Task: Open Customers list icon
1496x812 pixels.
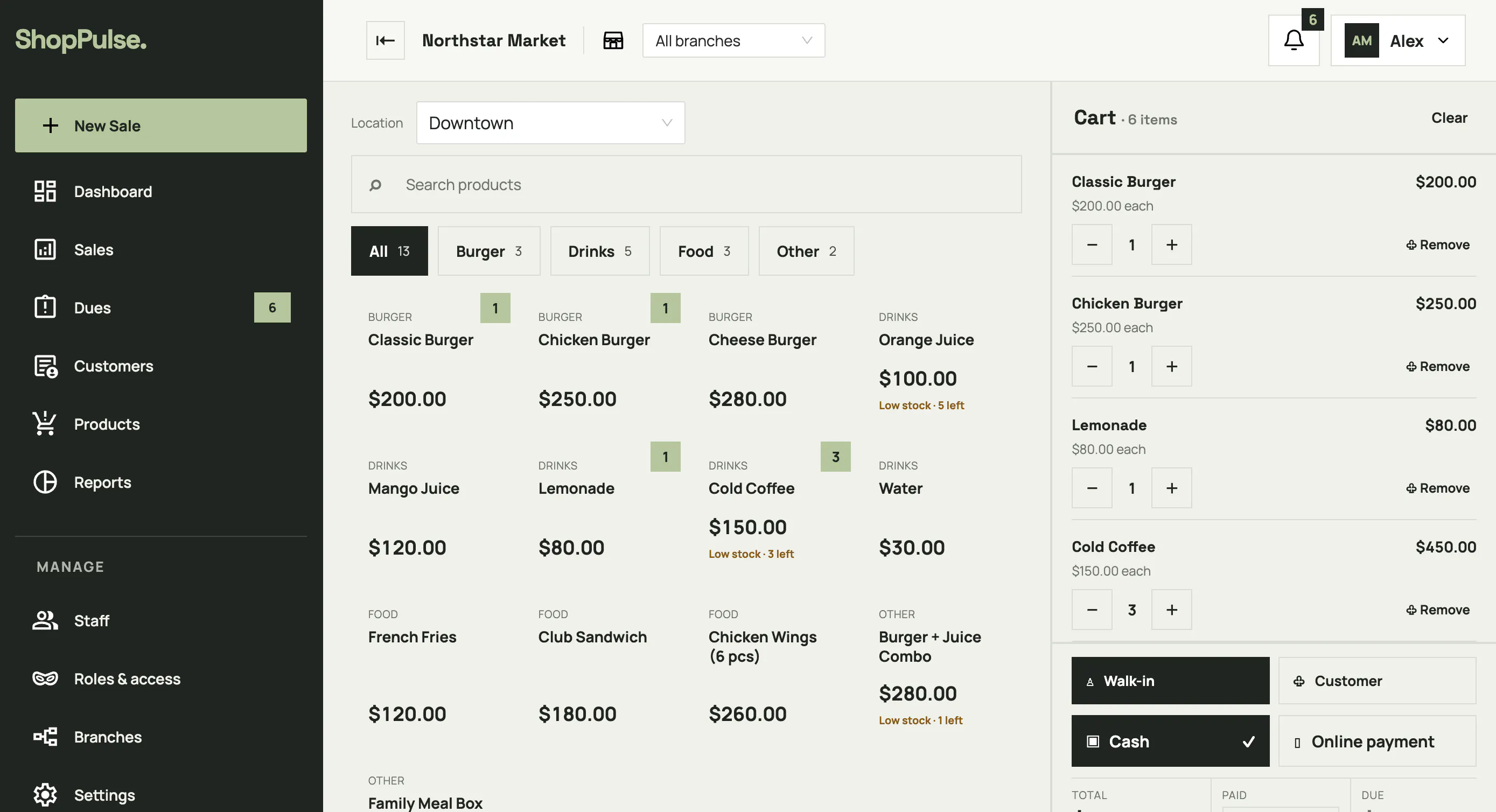Action: (x=45, y=366)
